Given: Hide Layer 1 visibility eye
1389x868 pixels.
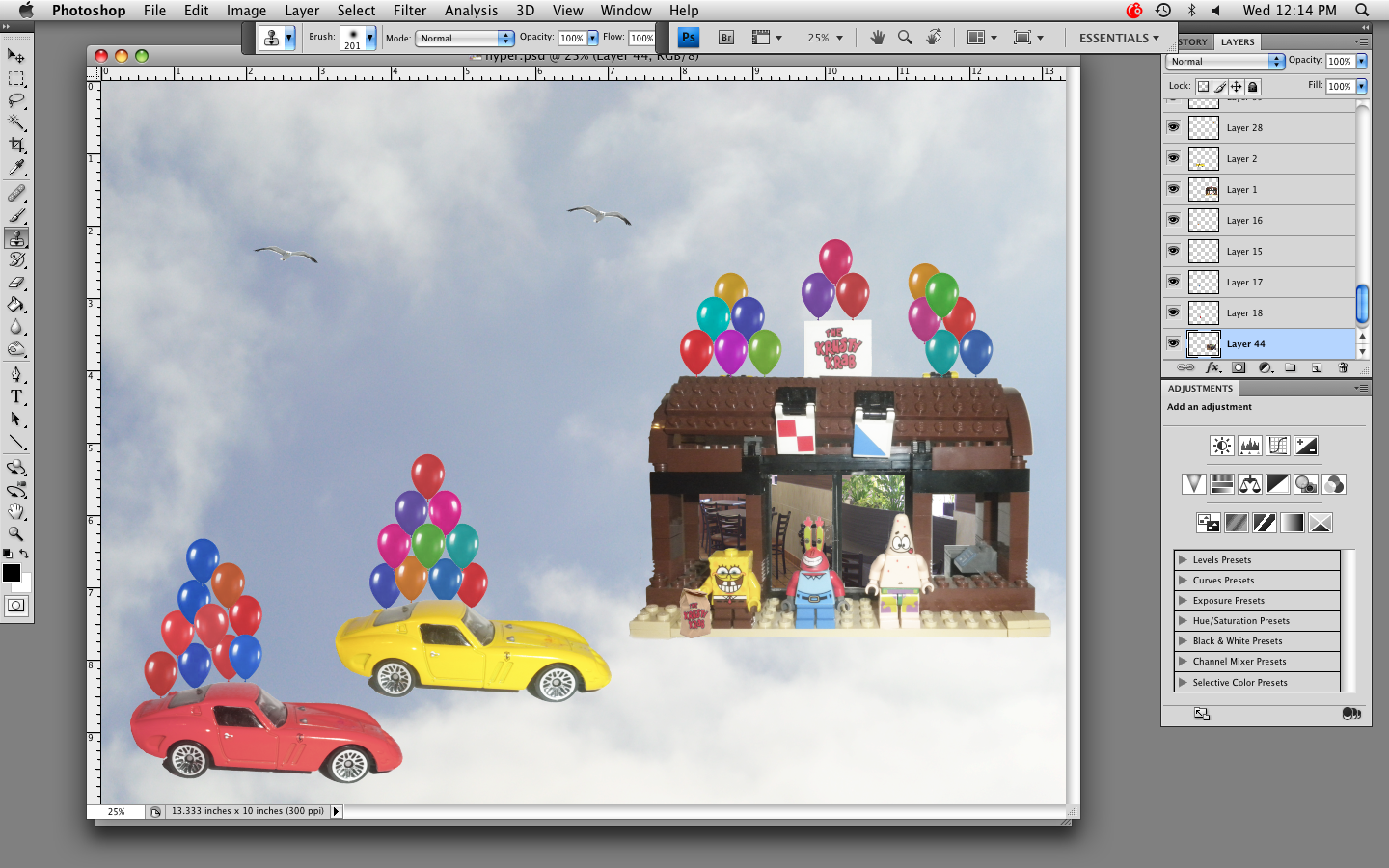Looking at the screenshot, I should click(x=1173, y=189).
